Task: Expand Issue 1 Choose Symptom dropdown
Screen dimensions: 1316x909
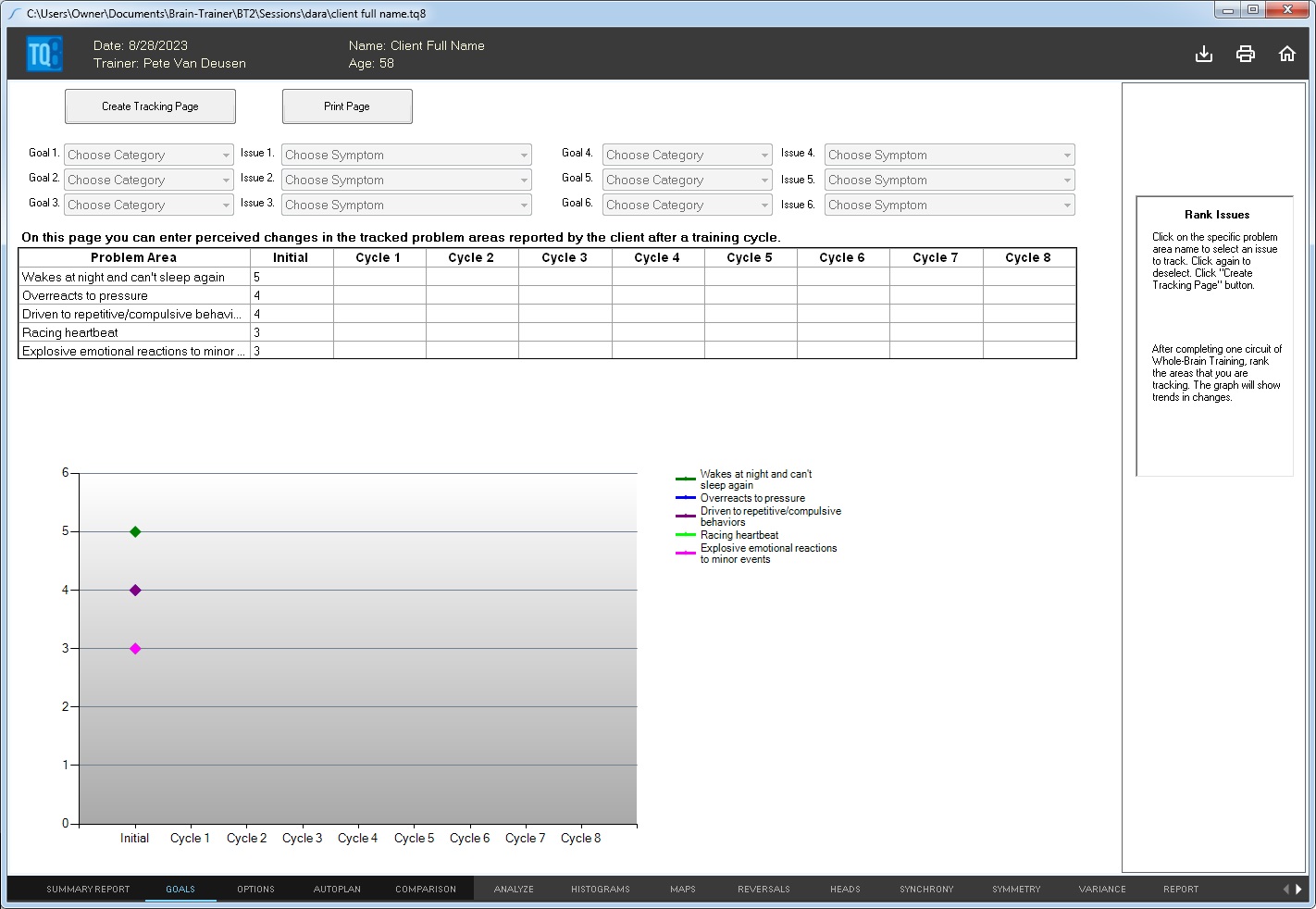Action: point(407,155)
